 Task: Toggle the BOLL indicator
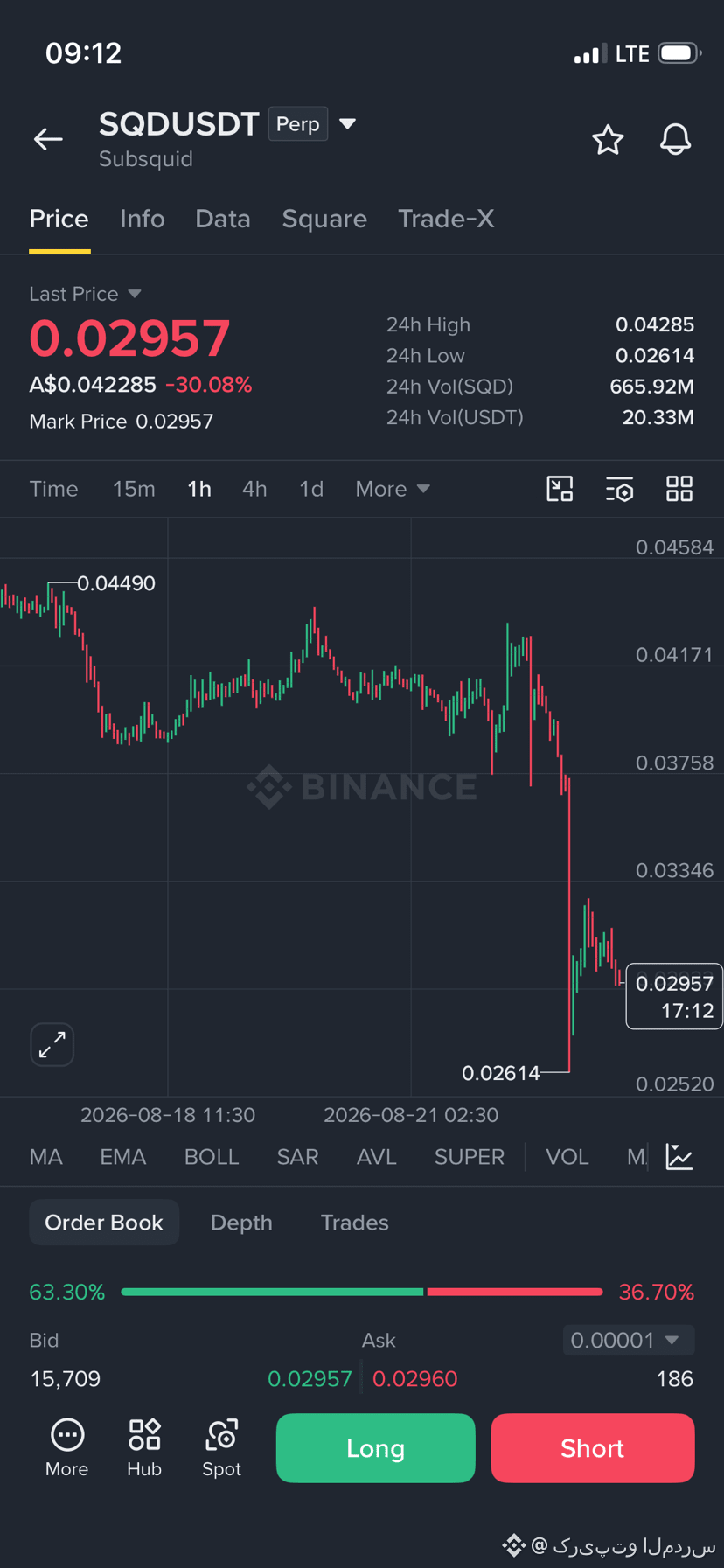212,1157
